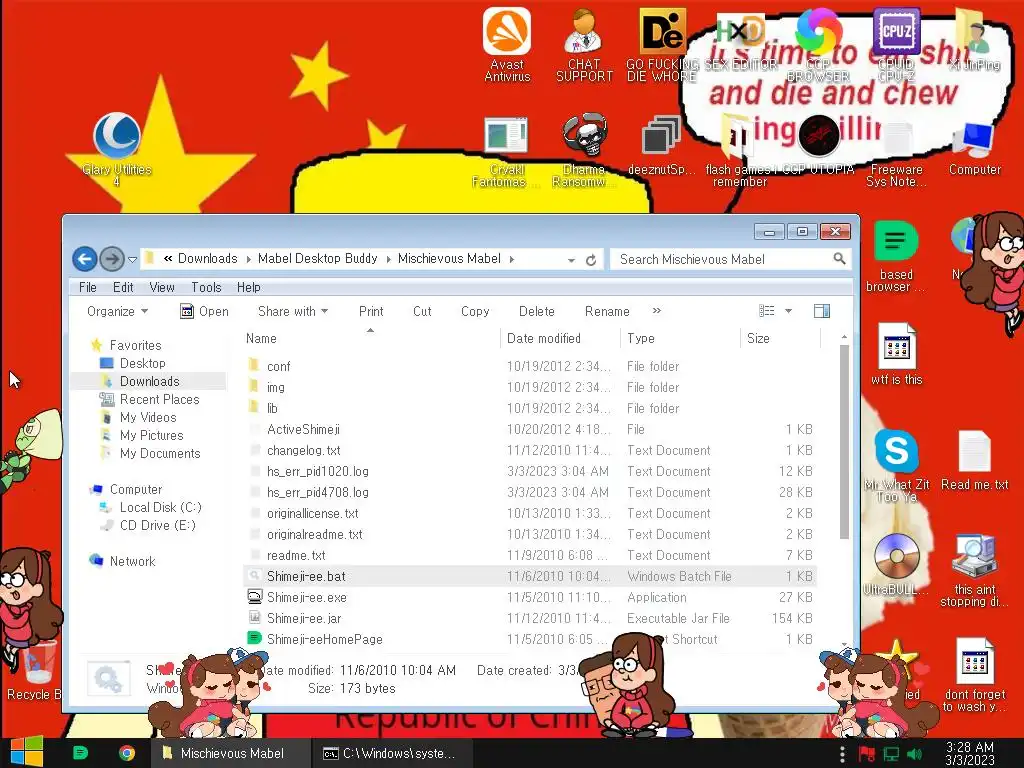Click Copy in the toolbar
This screenshot has width=1024, height=768.
click(x=475, y=312)
